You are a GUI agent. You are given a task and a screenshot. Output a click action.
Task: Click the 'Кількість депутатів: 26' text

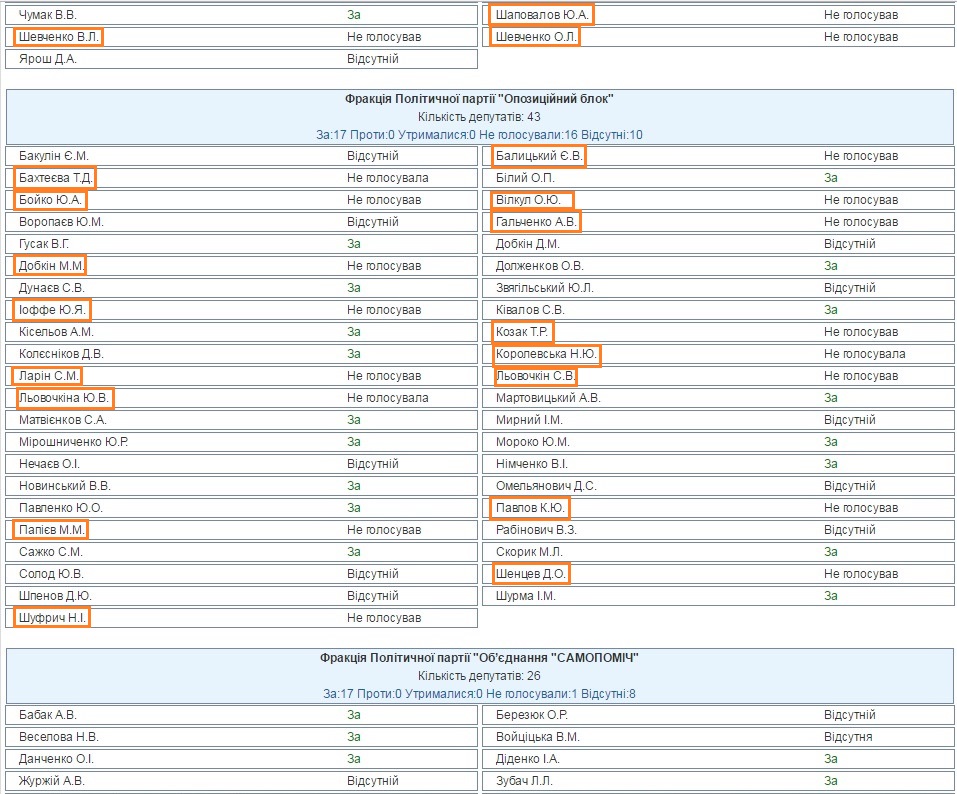click(479, 676)
